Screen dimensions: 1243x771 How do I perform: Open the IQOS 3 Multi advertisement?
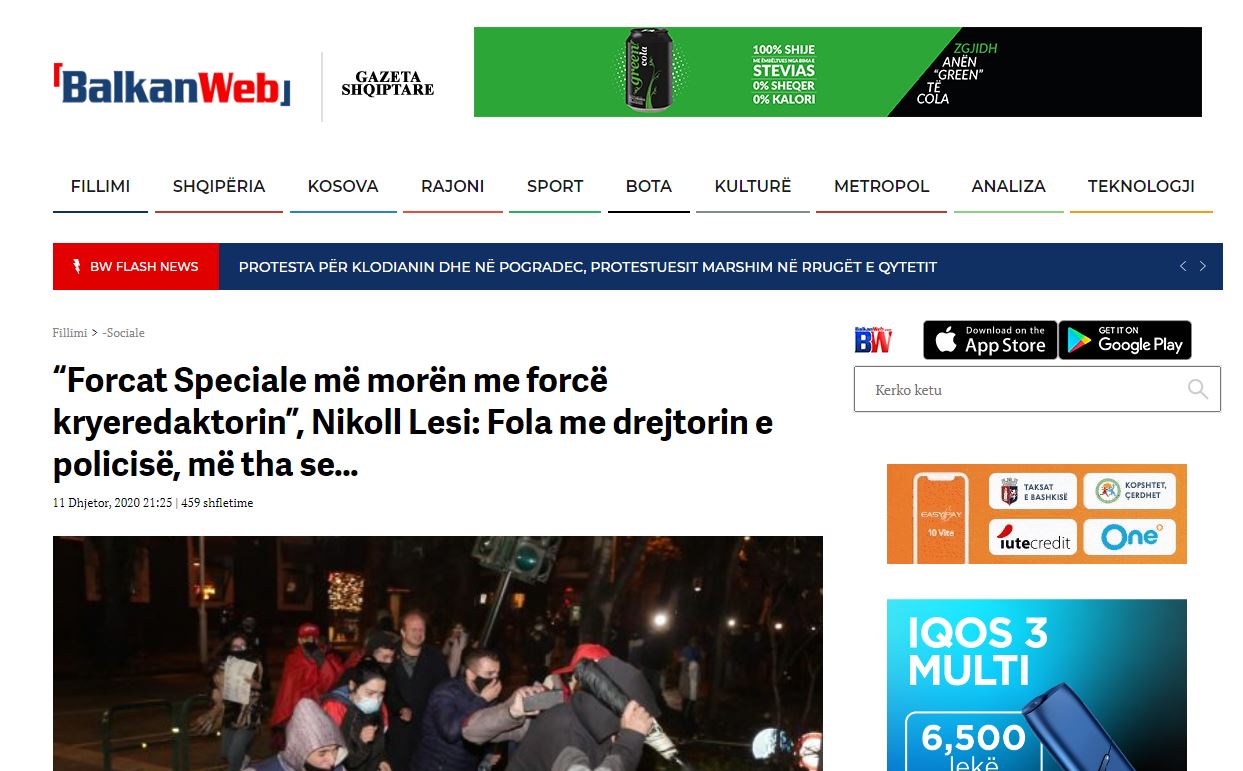tap(1037, 685)
